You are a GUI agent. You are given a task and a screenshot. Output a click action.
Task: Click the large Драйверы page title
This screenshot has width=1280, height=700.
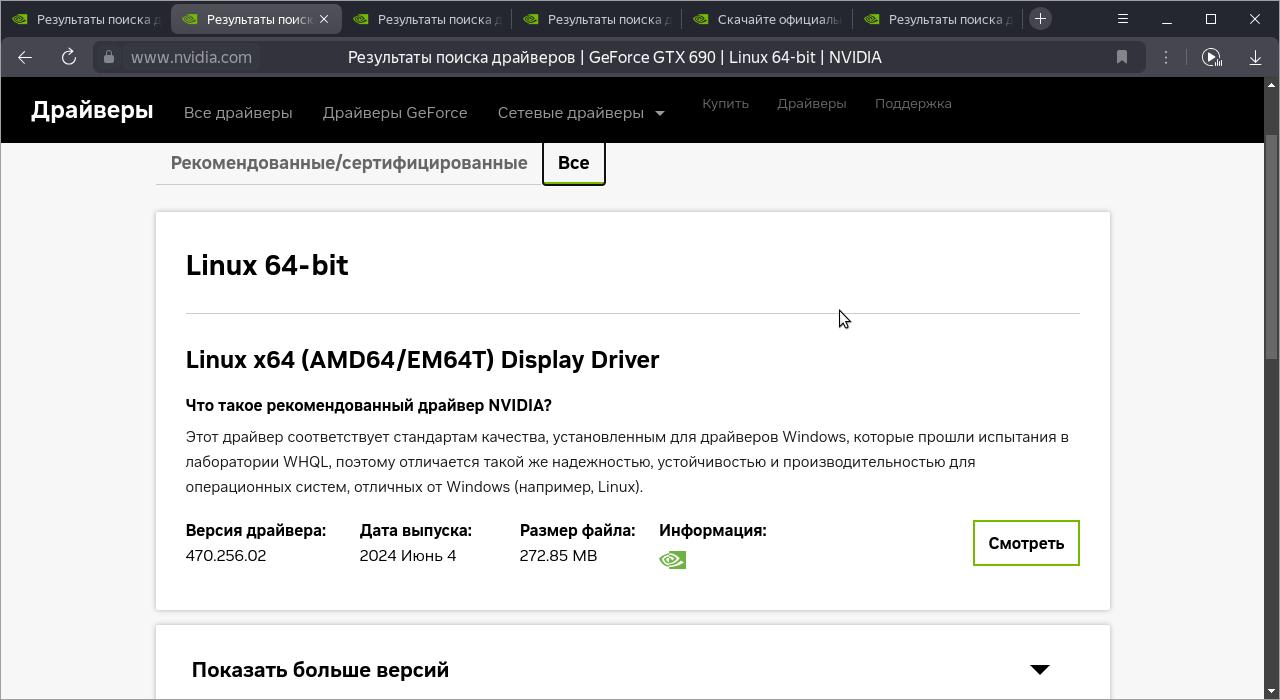(x=92, y=110)
